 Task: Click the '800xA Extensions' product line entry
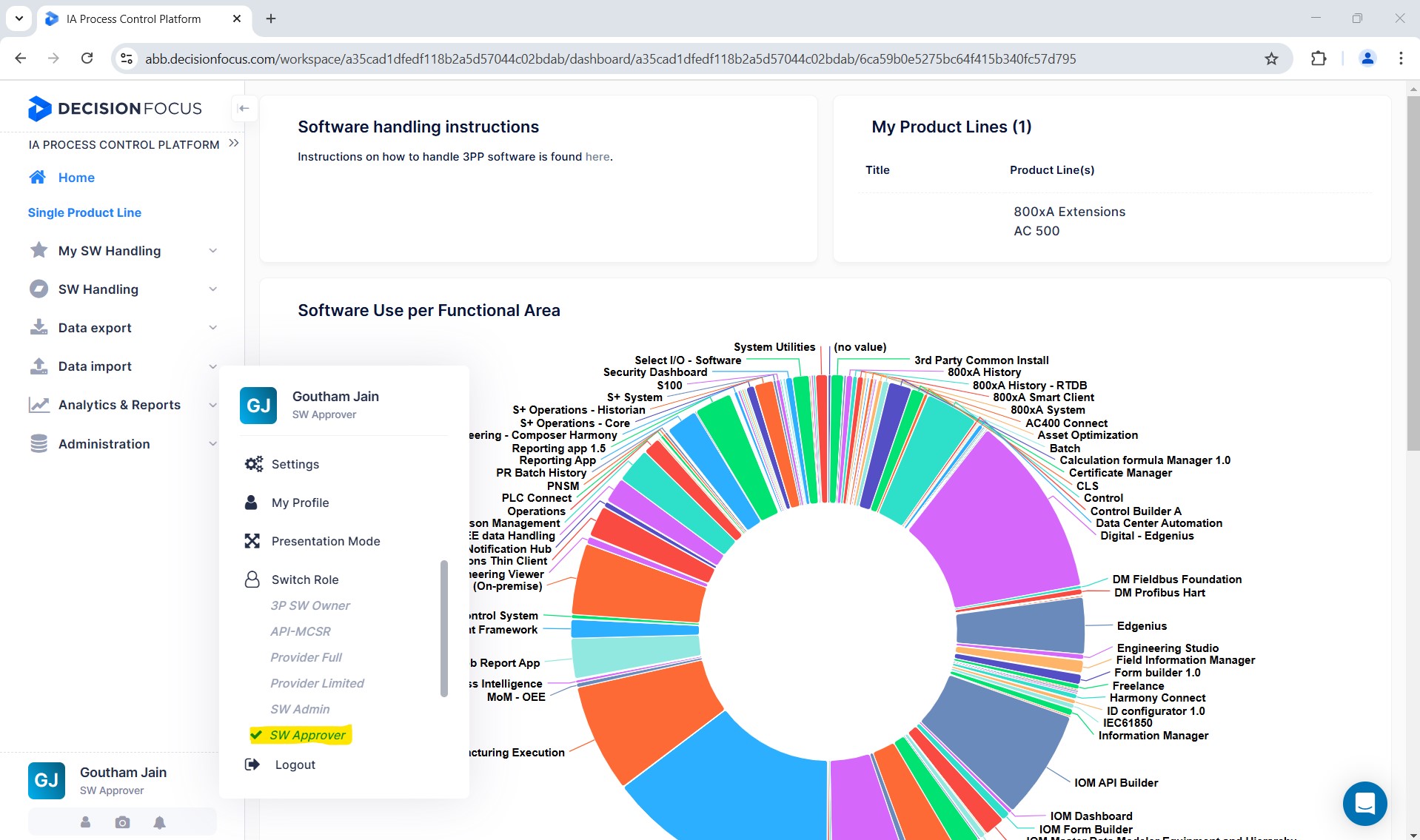pos(1069,212)
